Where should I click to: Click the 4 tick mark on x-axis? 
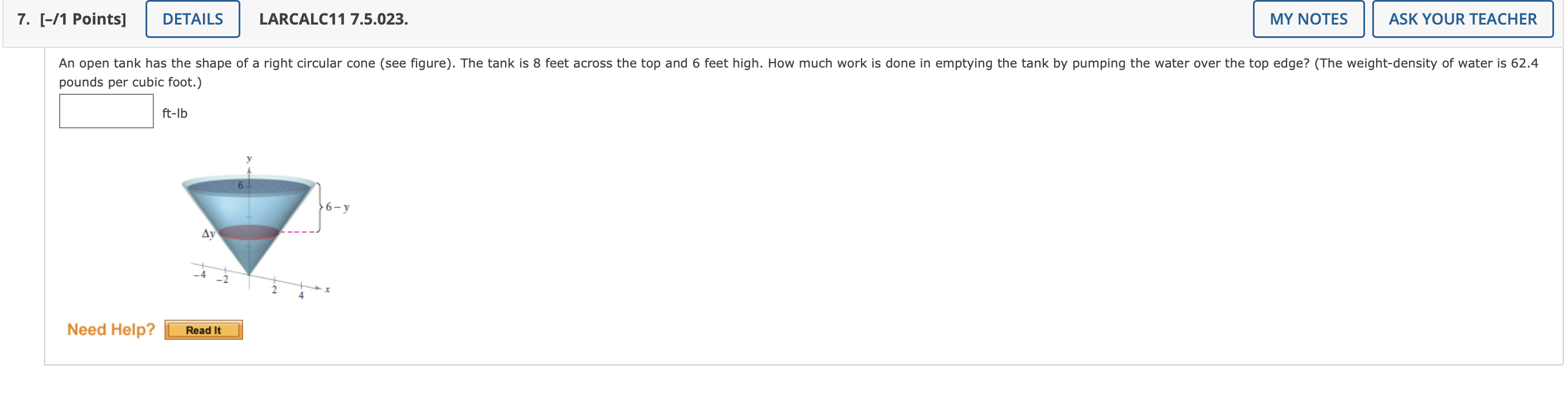pyautogui.click(x=301, y=295)
